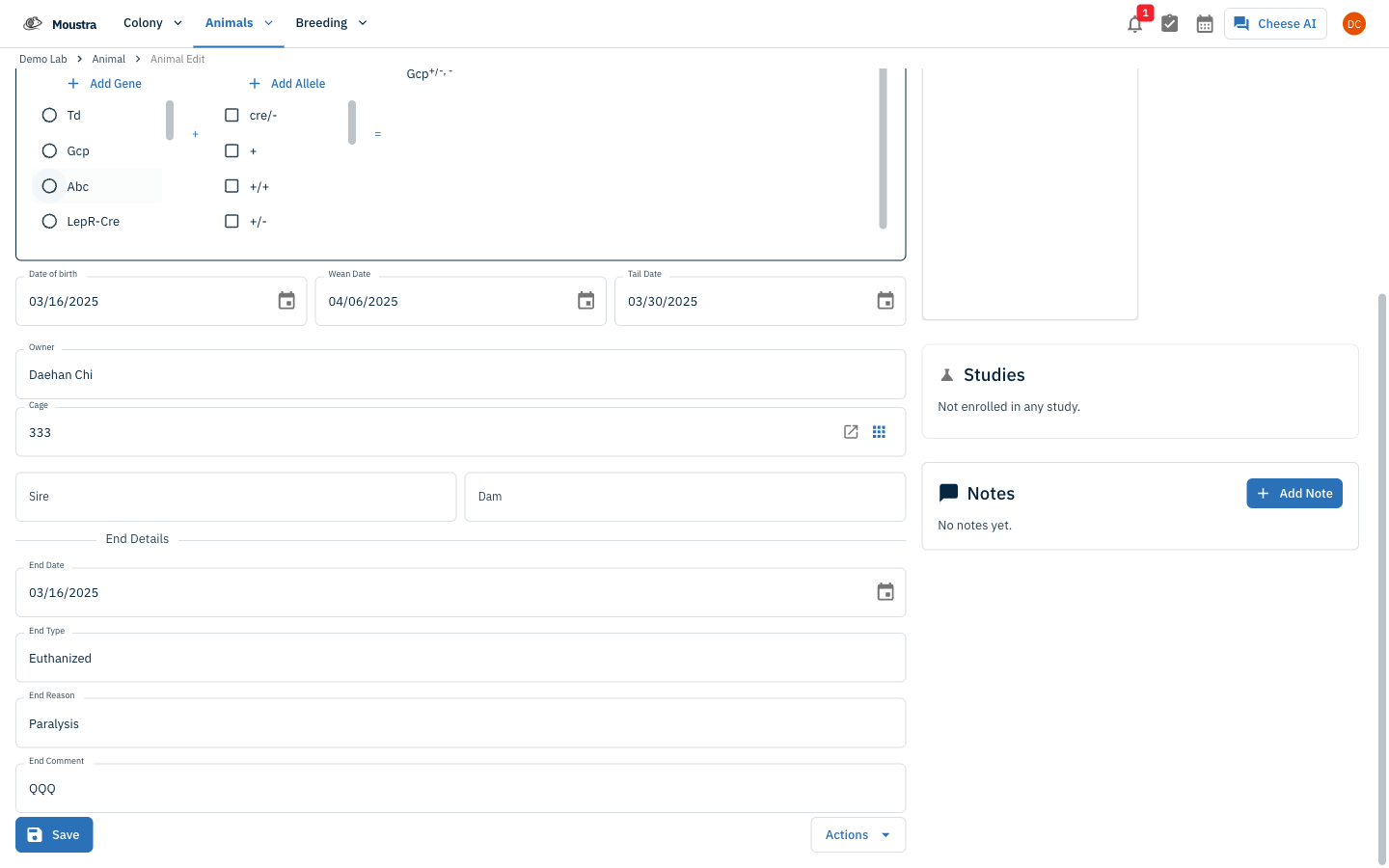Open Wean Date calendar picker

(586, 301)
